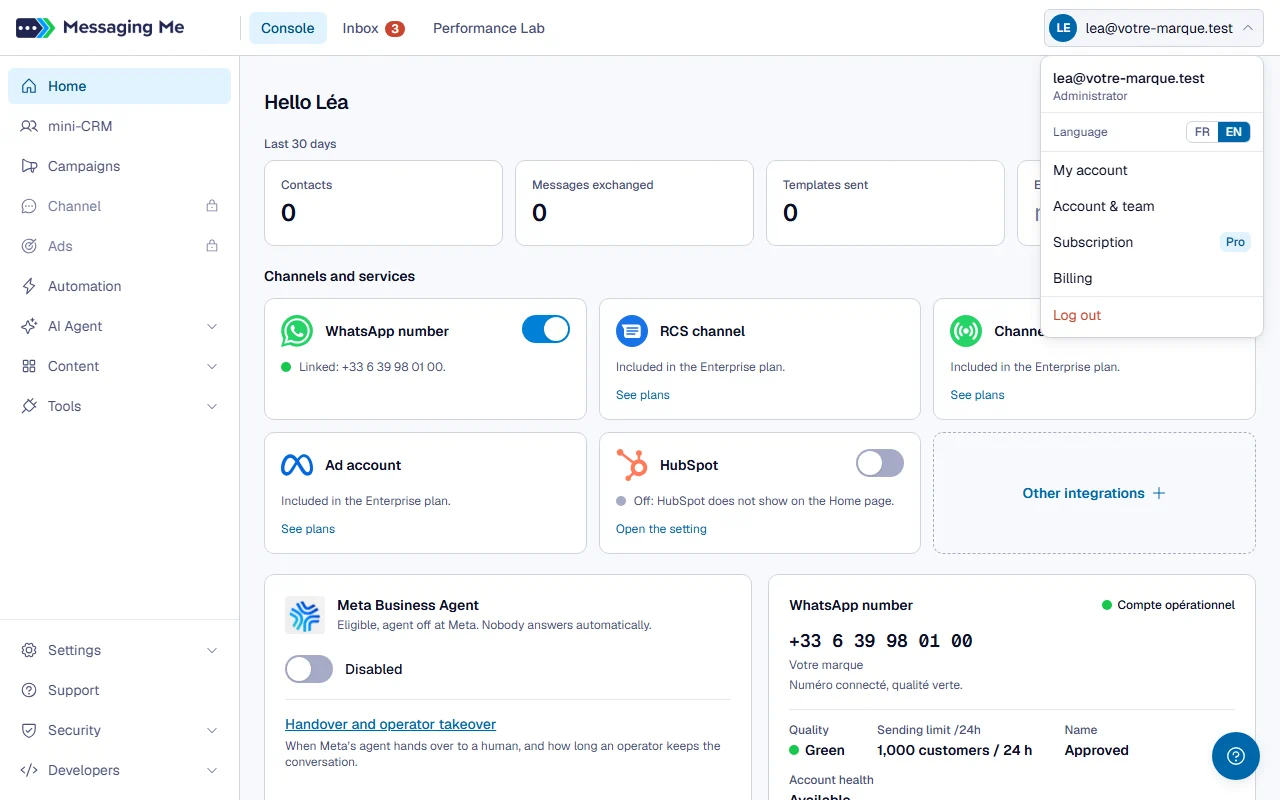Viewport: 1280px width, 800px height.
Task: Enable the Meta Business Agent toggle
Action: (x=309, y=669)
